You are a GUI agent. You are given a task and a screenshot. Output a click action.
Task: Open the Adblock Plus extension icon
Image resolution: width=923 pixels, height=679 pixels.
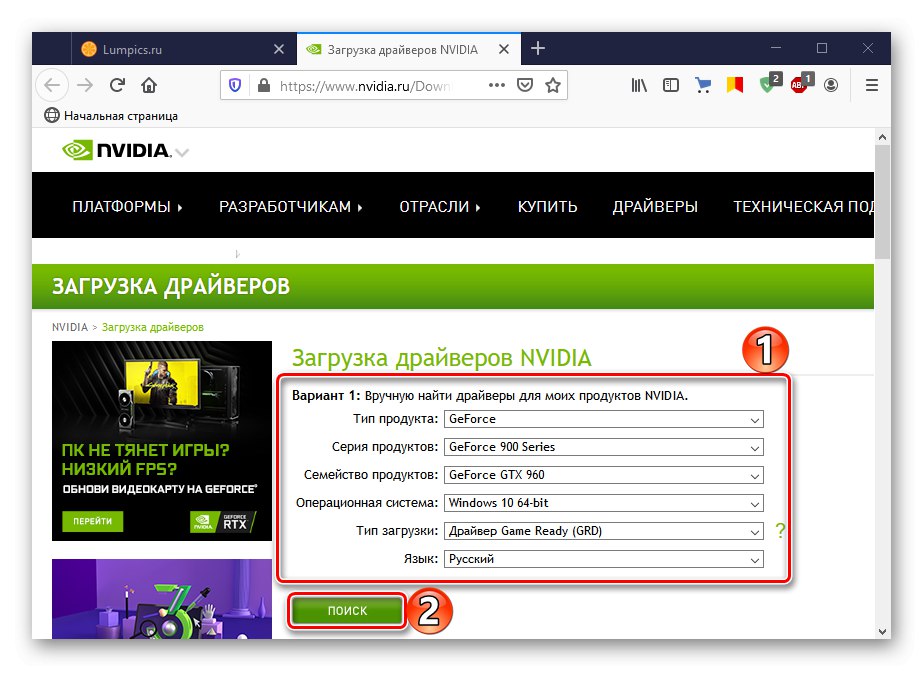click(801, 83)
